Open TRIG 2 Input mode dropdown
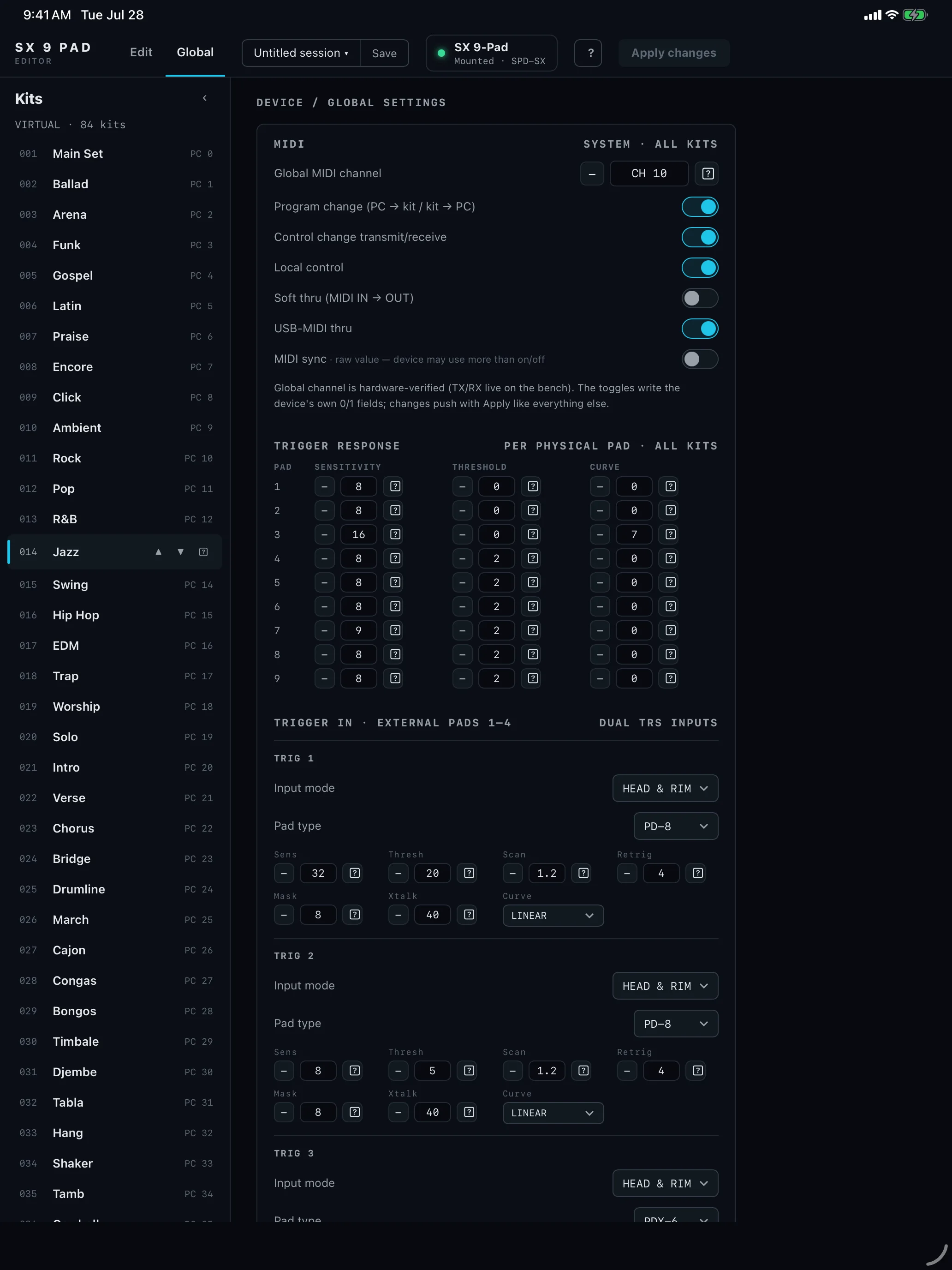Image resolution: width=952 pixels, height=1270 pixels. click(665, 986)
